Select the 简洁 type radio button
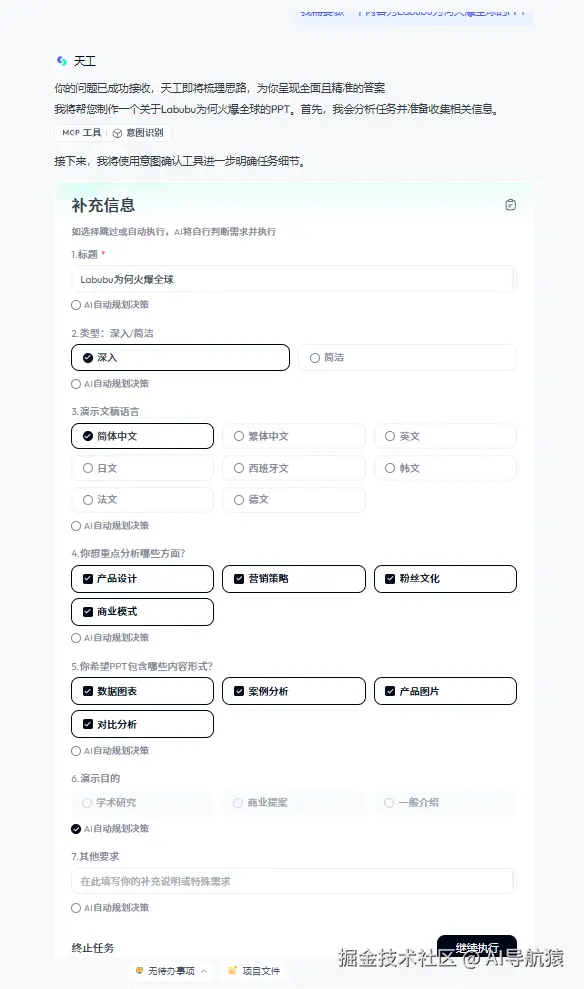 point(315,357)
